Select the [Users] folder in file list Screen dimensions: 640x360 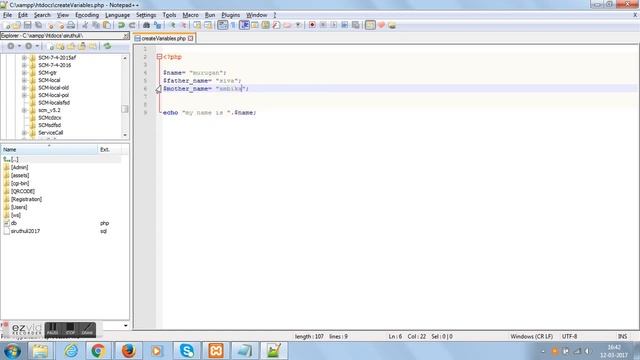pos(19,207)
